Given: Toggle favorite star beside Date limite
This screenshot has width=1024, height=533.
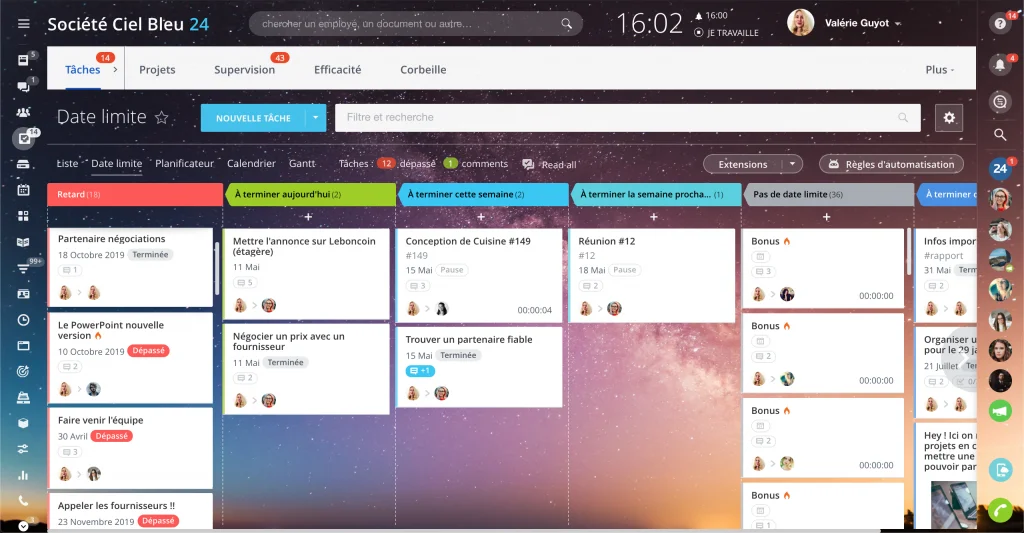Looking at the screenshot, I should coord(162,118).
